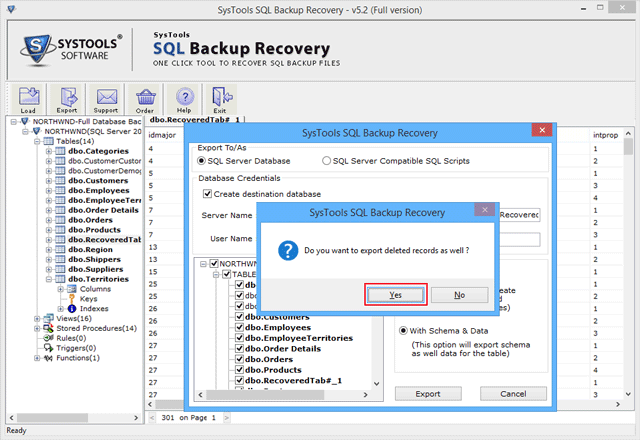The width and height of the screenshot is (640, 440).
Task: Click the Keys key icon
Action: coord(72,299)
